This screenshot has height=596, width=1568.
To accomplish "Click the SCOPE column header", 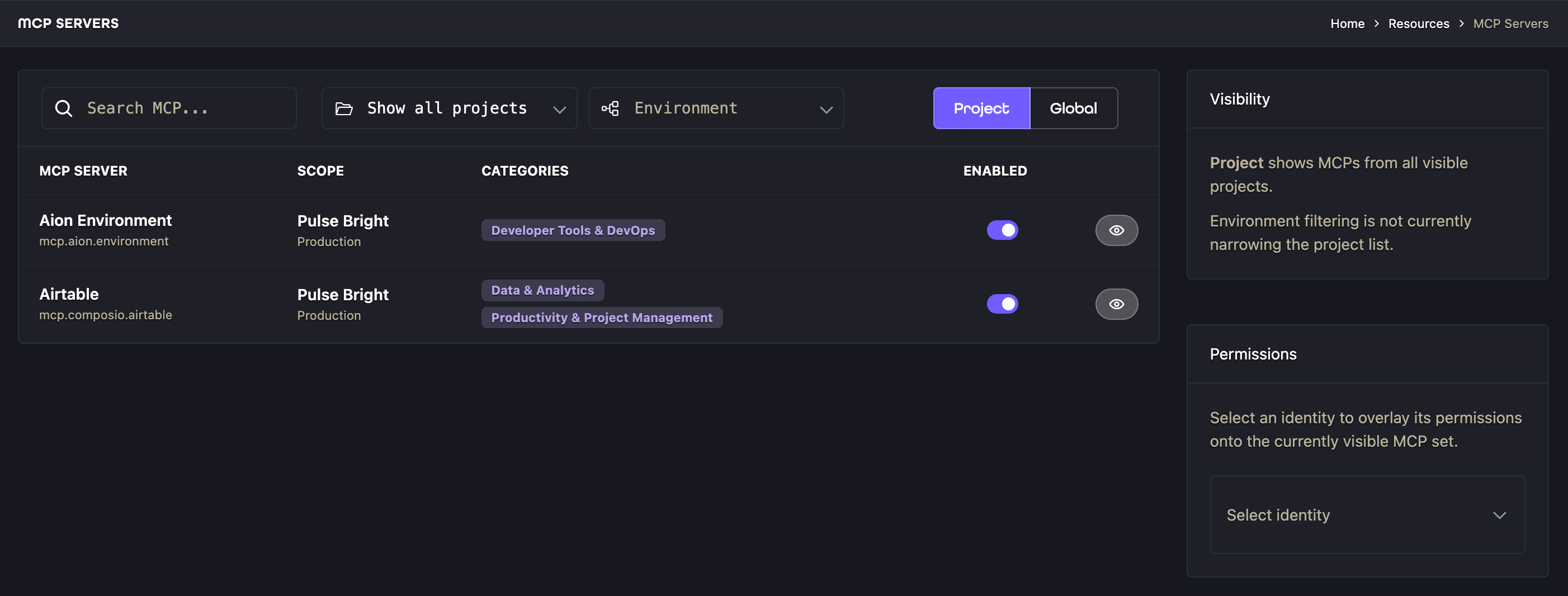I will click(320, 171).
